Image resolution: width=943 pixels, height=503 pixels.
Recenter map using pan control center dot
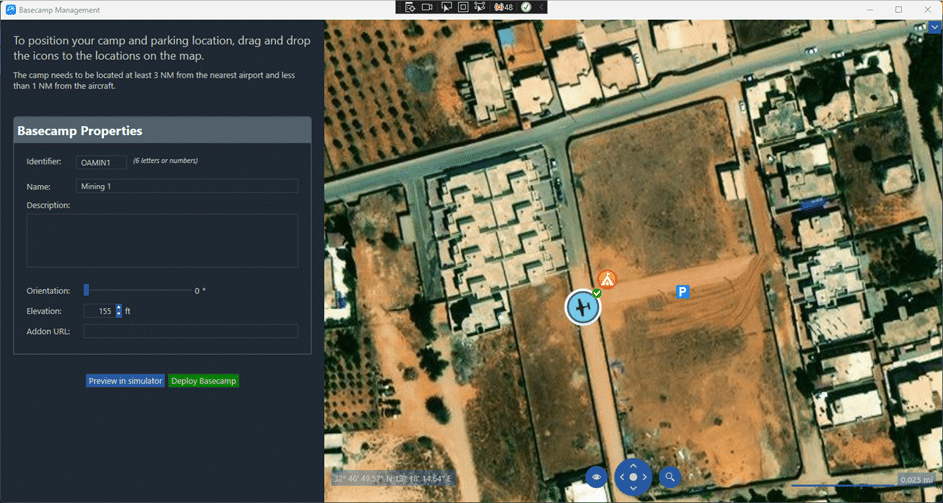tap(633, 477)
